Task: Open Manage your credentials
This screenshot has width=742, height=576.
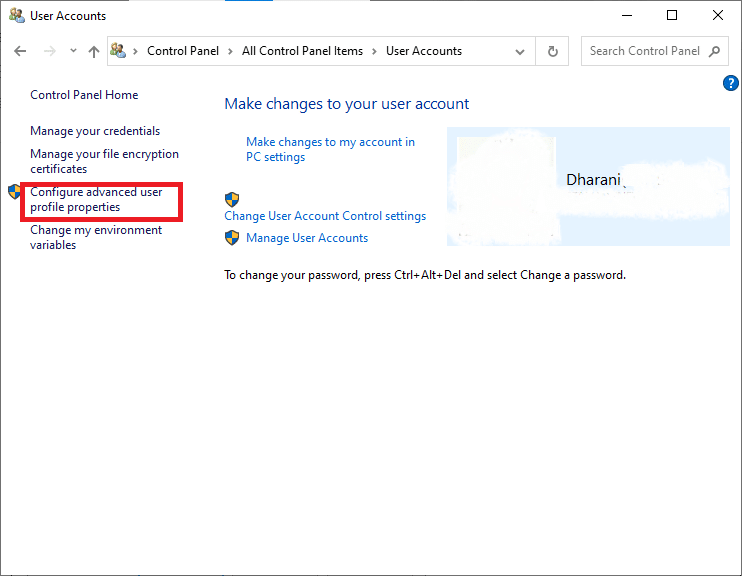Action: click(95, 131)
